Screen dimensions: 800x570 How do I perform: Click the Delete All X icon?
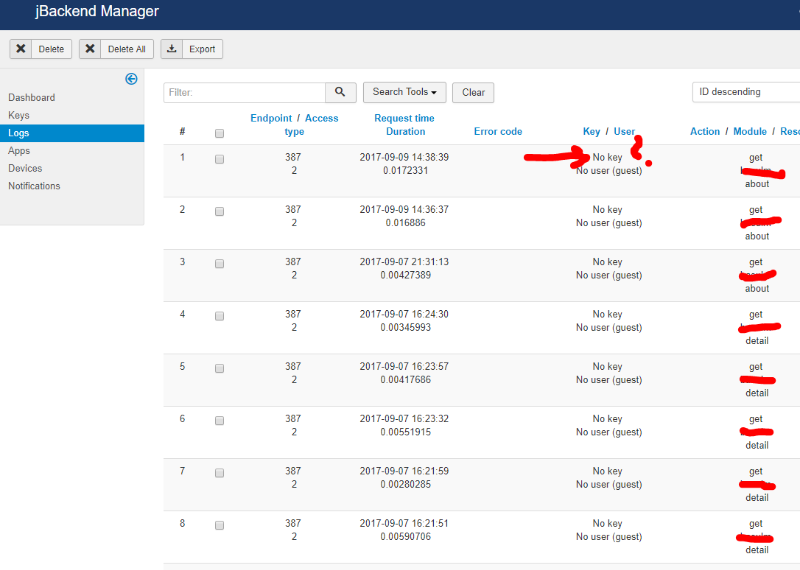pyautogui.click(x=90, y=49)
